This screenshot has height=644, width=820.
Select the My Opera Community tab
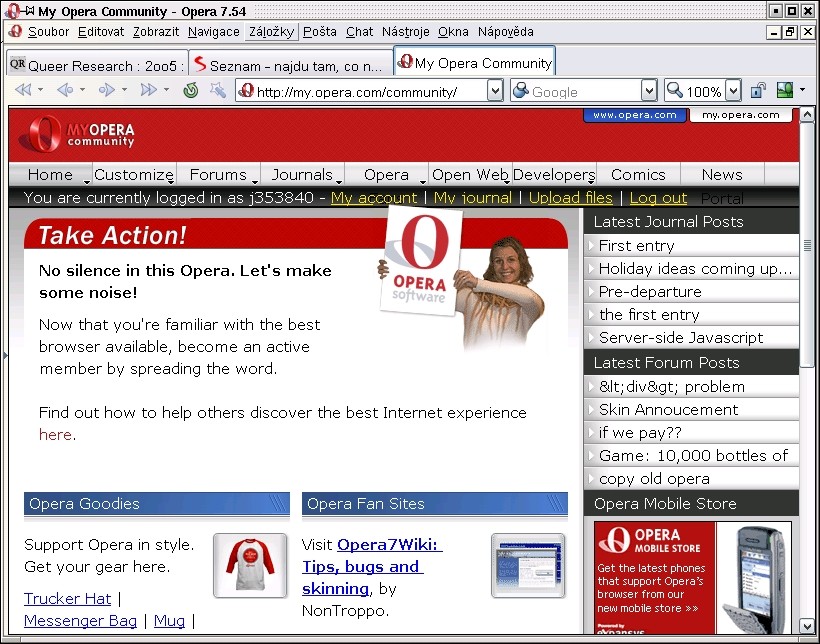click(x=474, y=62)
